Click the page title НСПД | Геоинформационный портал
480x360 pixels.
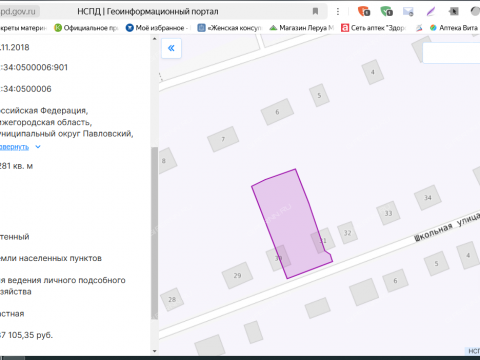148,12
